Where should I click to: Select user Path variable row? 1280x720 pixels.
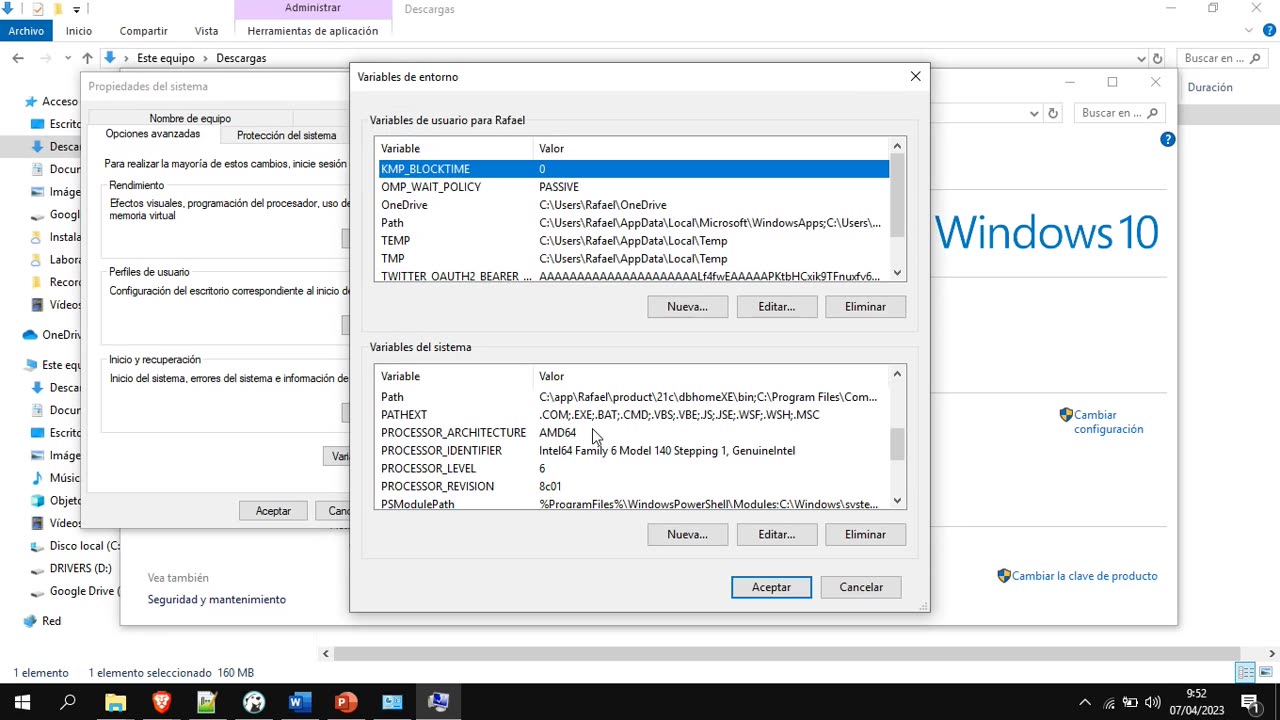coord(633,223)
